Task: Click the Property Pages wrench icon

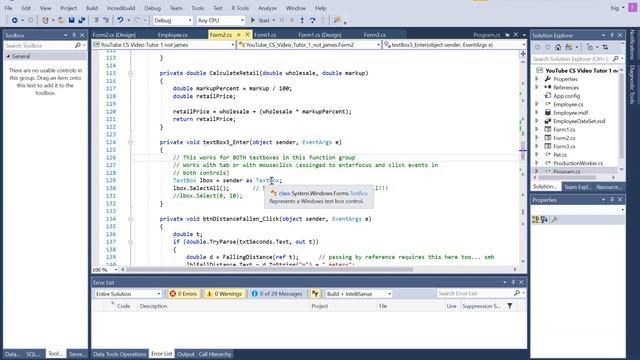Action: [555, 220]
